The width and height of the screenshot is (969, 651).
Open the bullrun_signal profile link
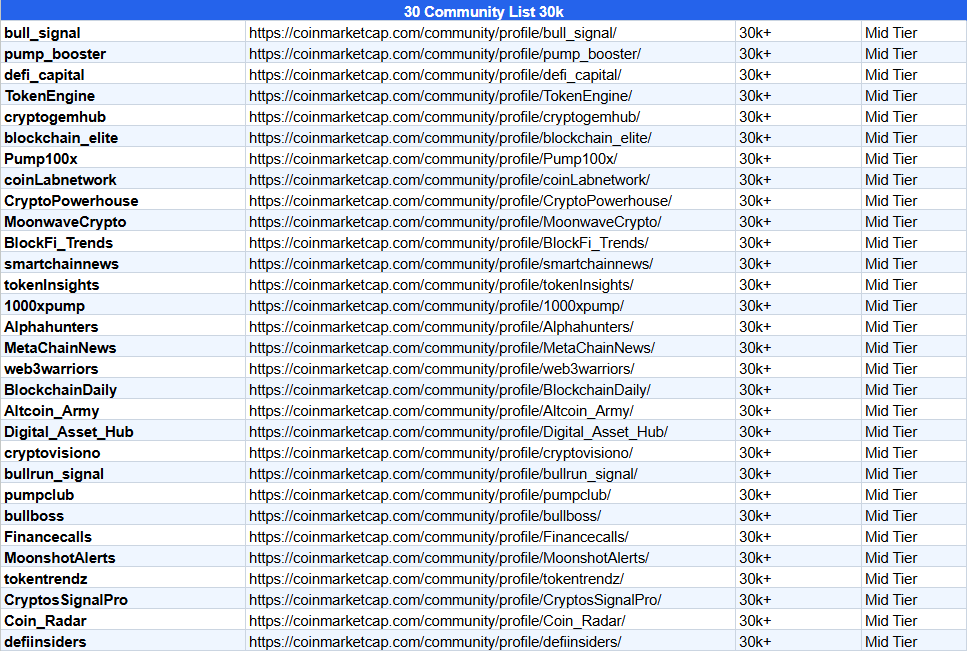(443, 474)
